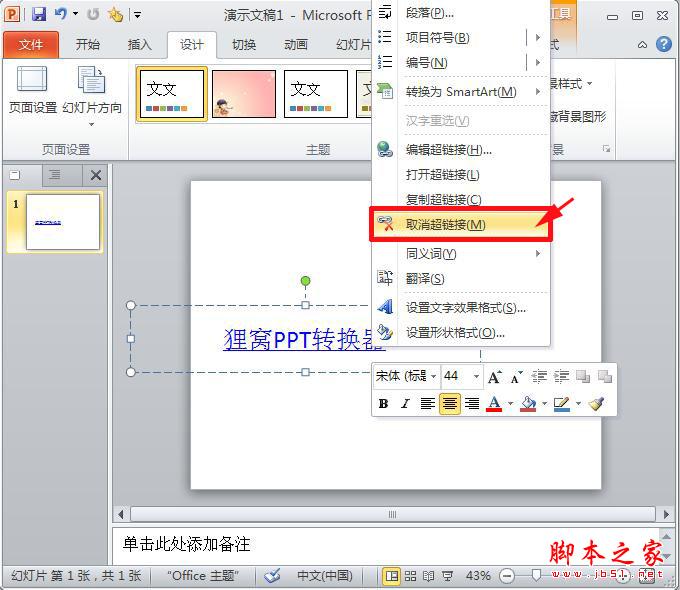Image resolution: width=680 pixels, height=590 pixels.
Task: Click the Shape Outline pen icon
Action: 562,404
